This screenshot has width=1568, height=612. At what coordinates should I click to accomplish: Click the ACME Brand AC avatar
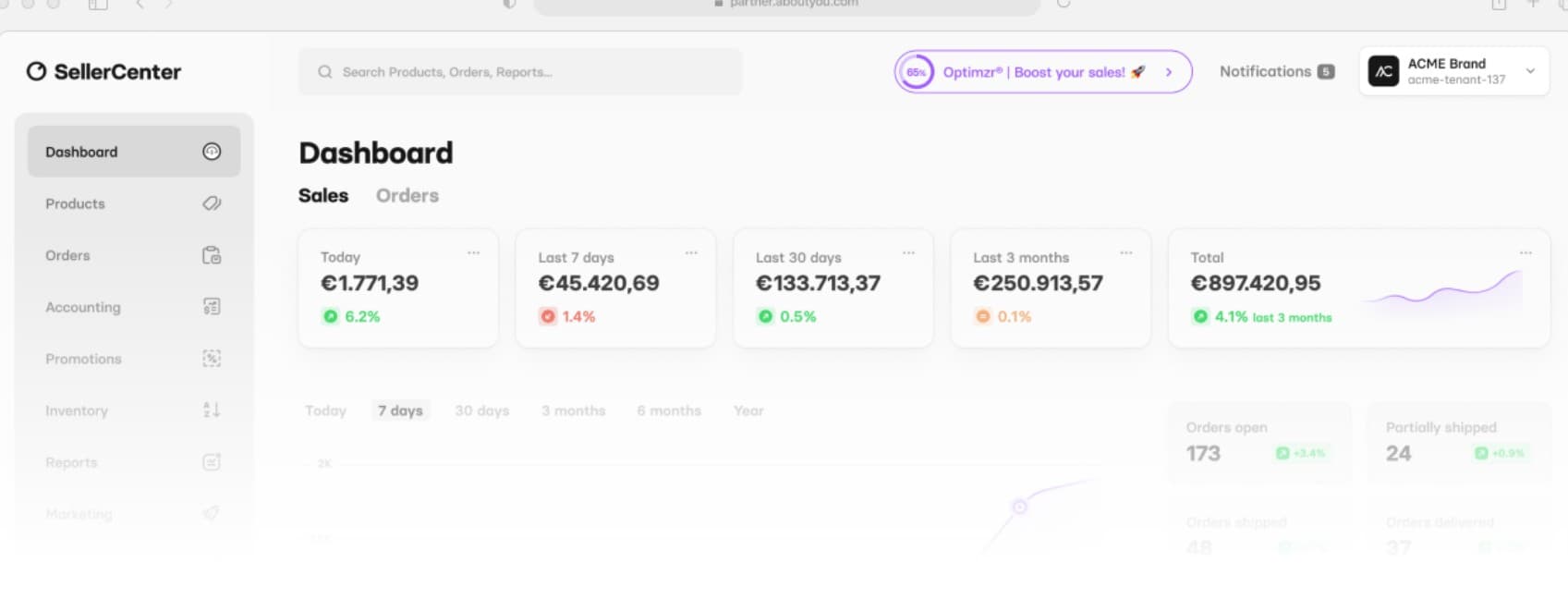click(1383, 71)
